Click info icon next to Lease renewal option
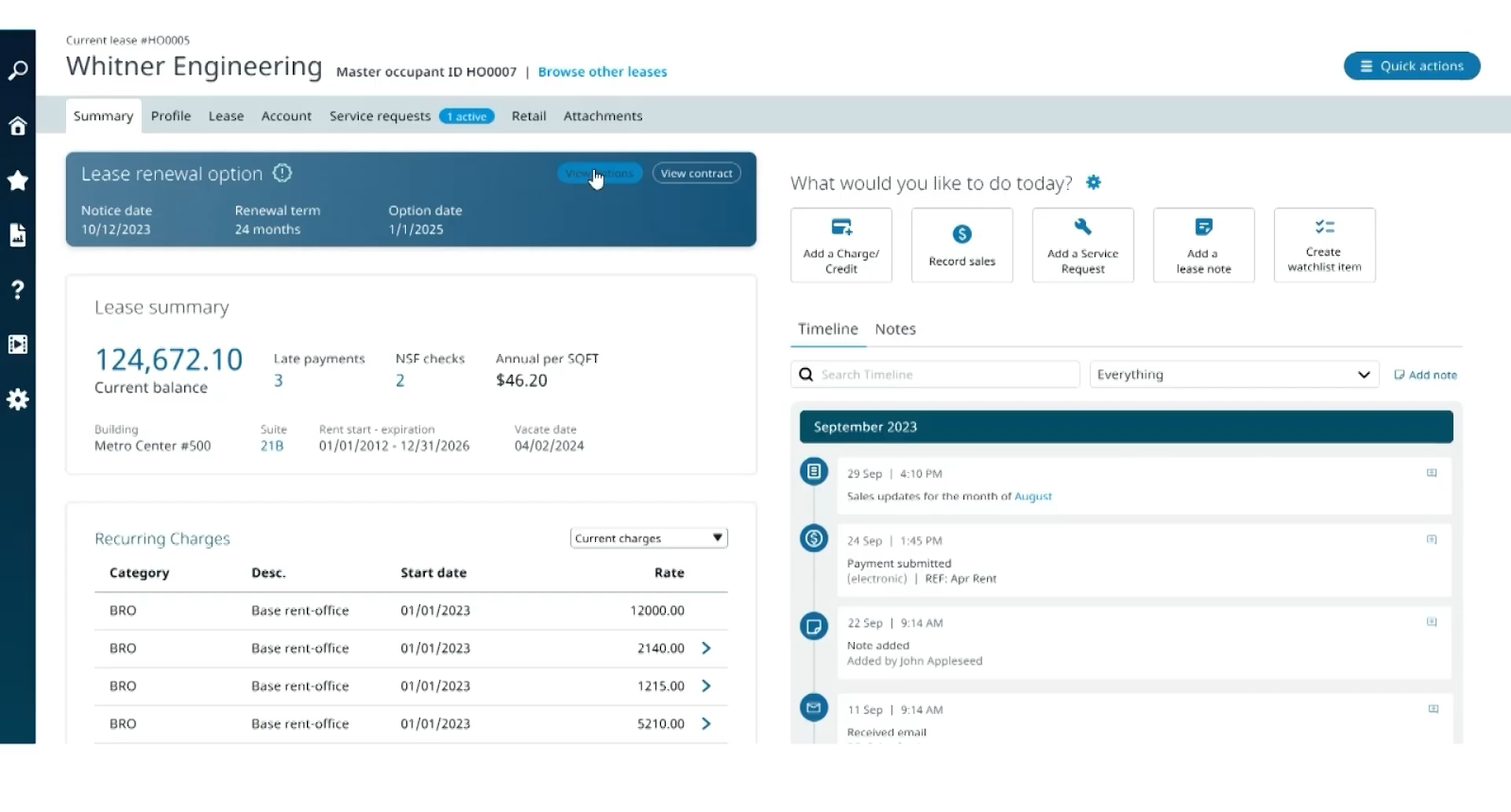The width and height of the screenshot is (1511, 812). tap(282, 173)
